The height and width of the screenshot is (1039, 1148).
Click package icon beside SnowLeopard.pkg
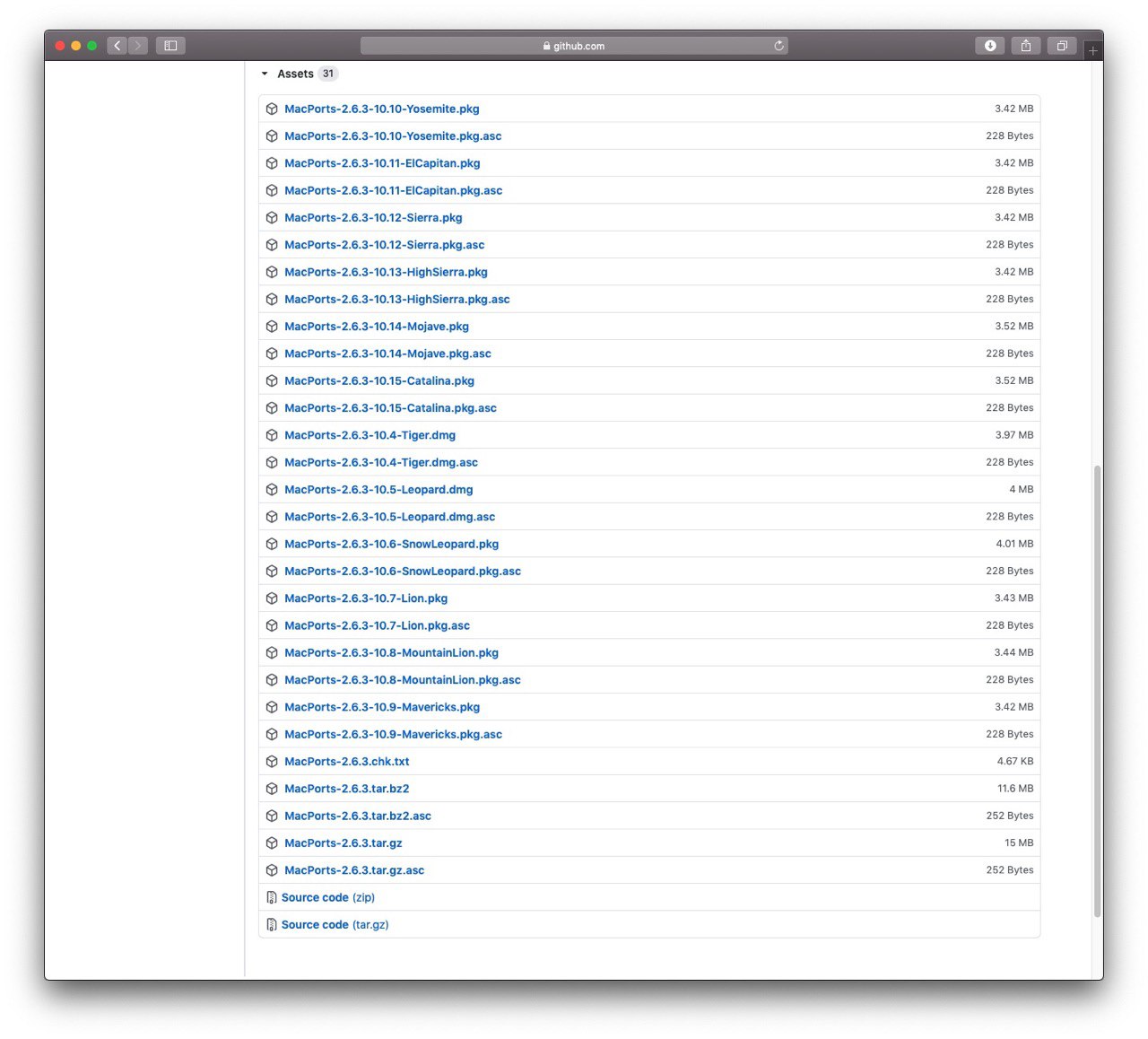click(x=272, y=545)
